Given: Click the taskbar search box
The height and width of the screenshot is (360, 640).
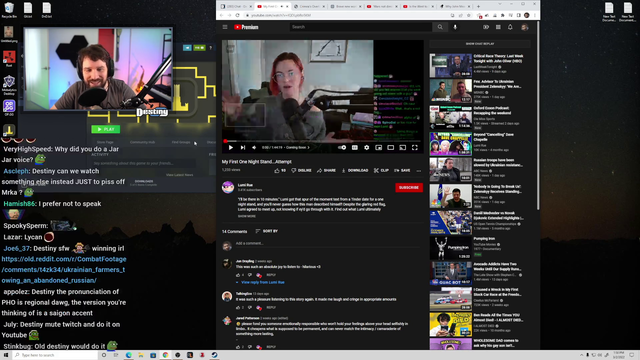Looking at the screenshot, I should pos(55,355).
